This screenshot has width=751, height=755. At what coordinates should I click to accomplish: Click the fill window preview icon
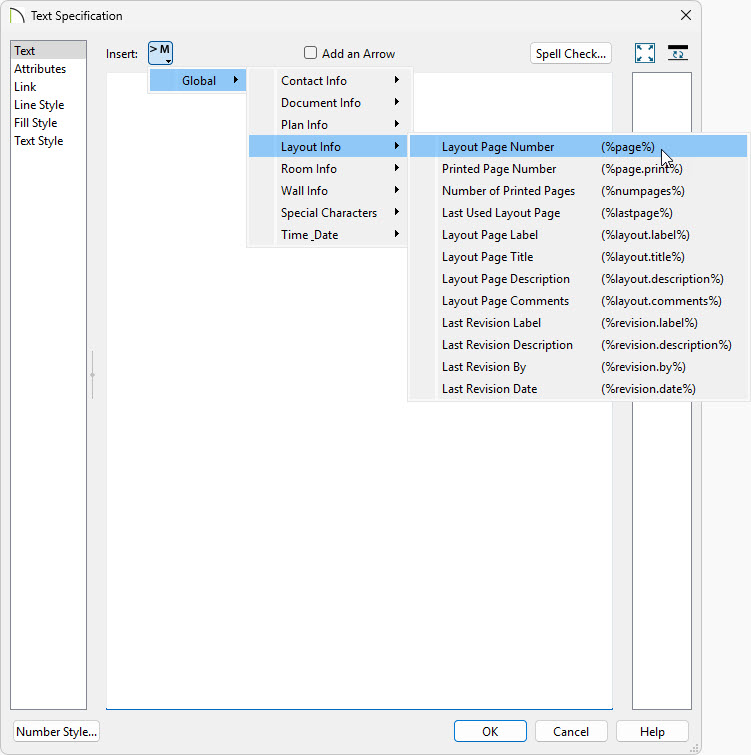[x=645, y=54]
